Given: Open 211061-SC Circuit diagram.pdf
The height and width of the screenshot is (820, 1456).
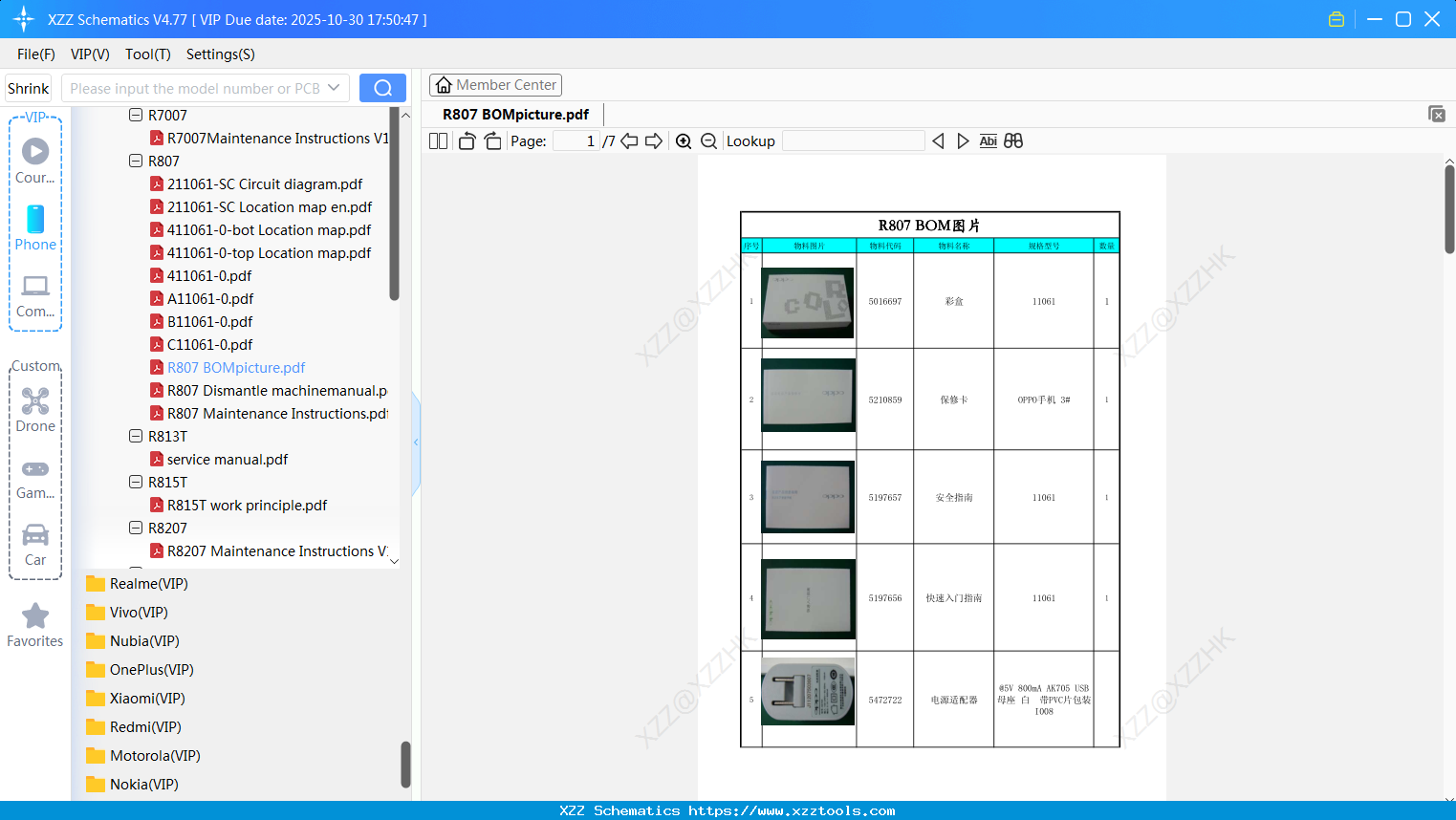Looking at the screenshot, I should pyautogui.click(x=265, y=183).
